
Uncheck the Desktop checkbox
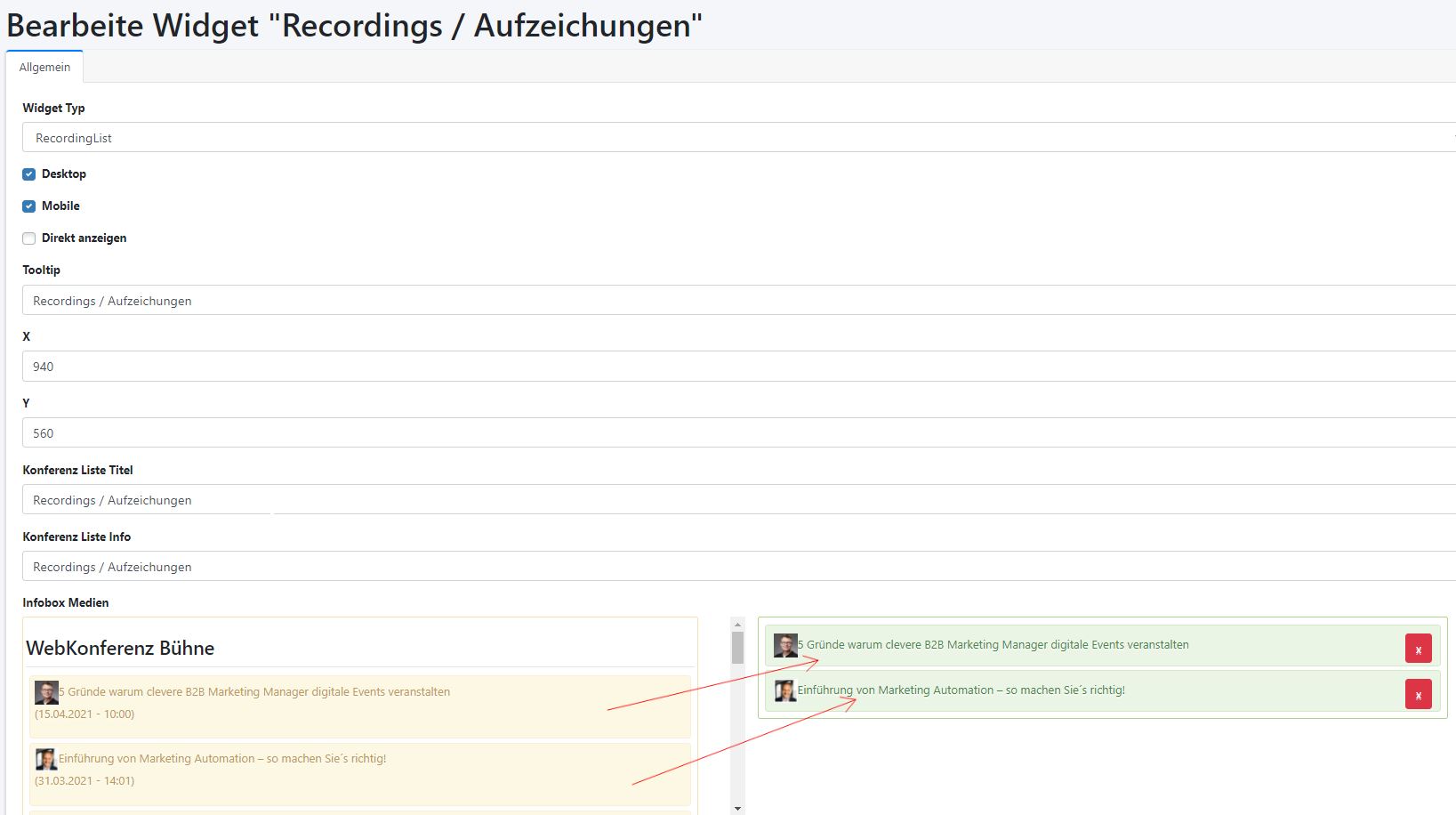(29, 174)
